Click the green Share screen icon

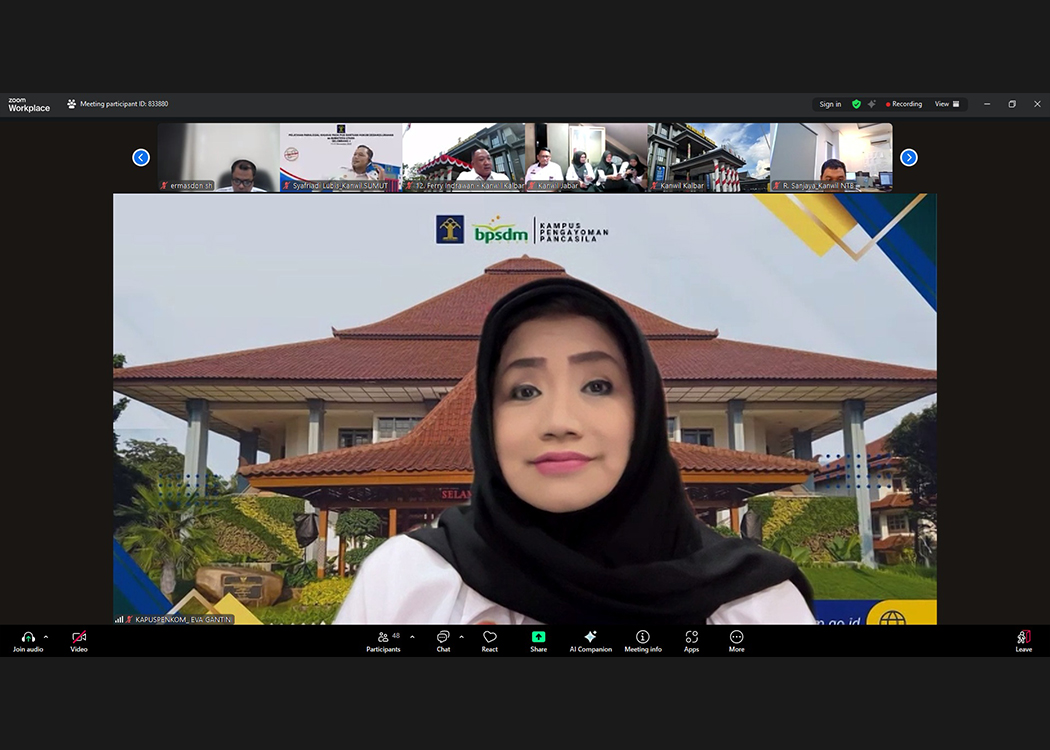click(538, 637)
